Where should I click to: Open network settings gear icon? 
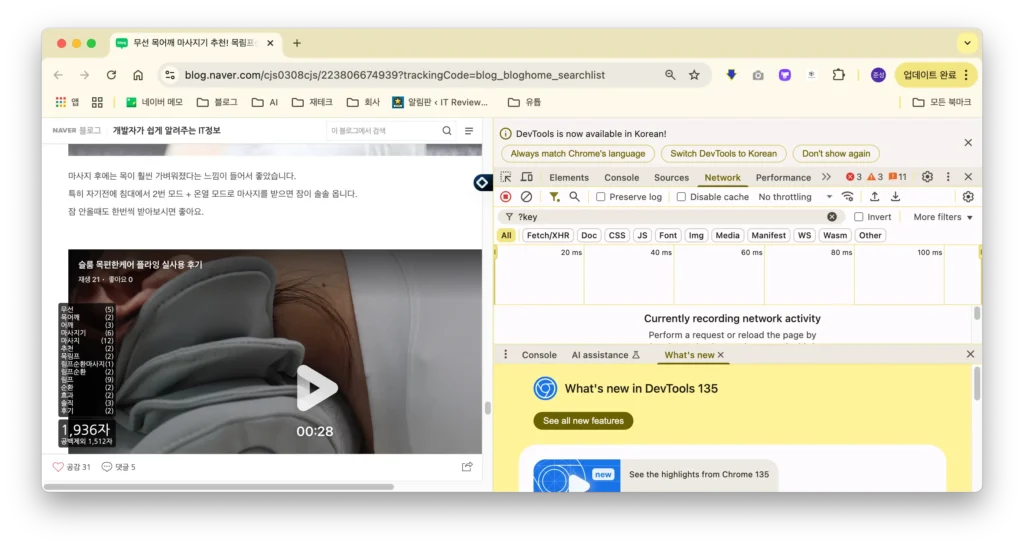(968, 196)
